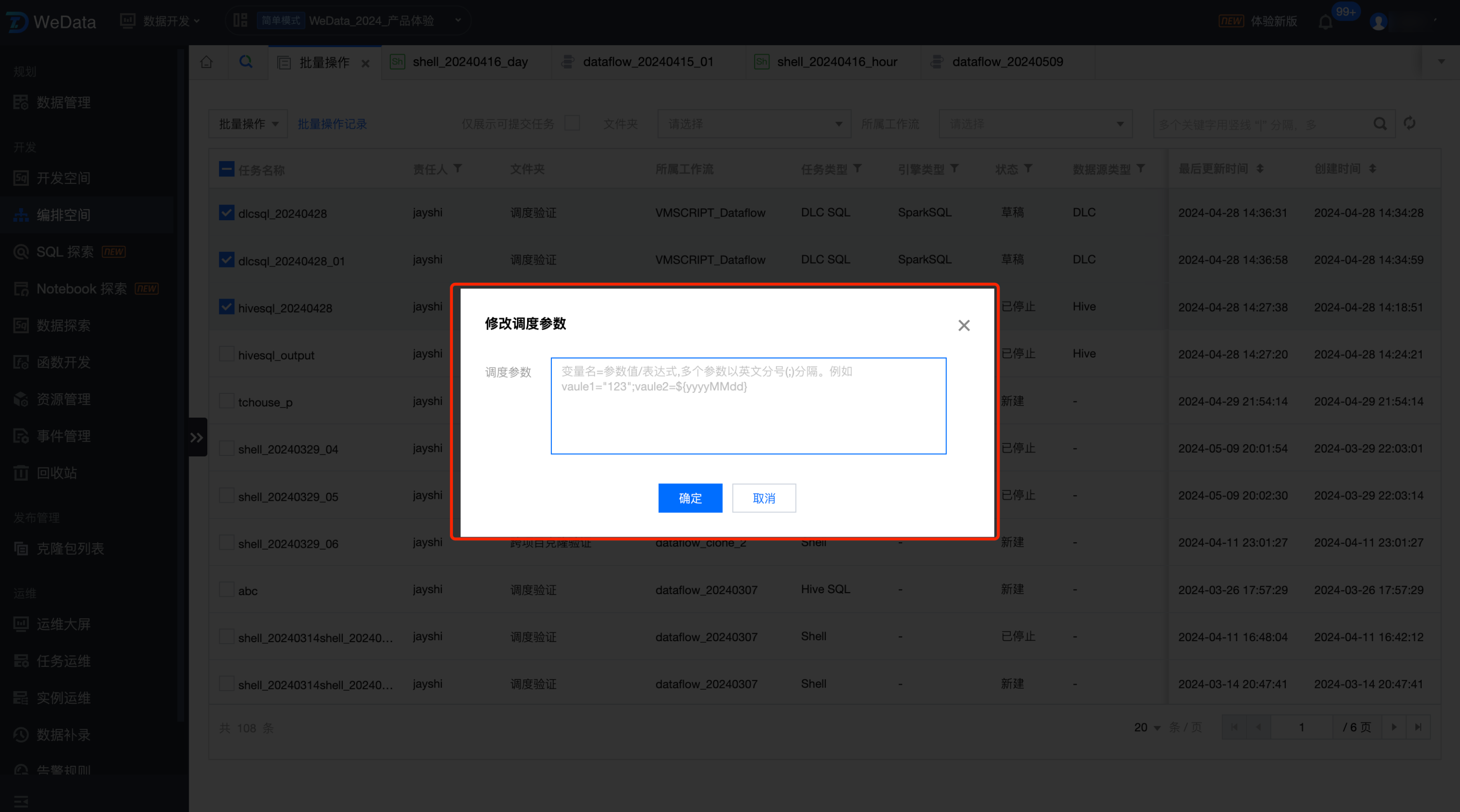Click the filter icon next to 任务类型
This screenshot has width=1460, height=812.
(x=858, y=168)
